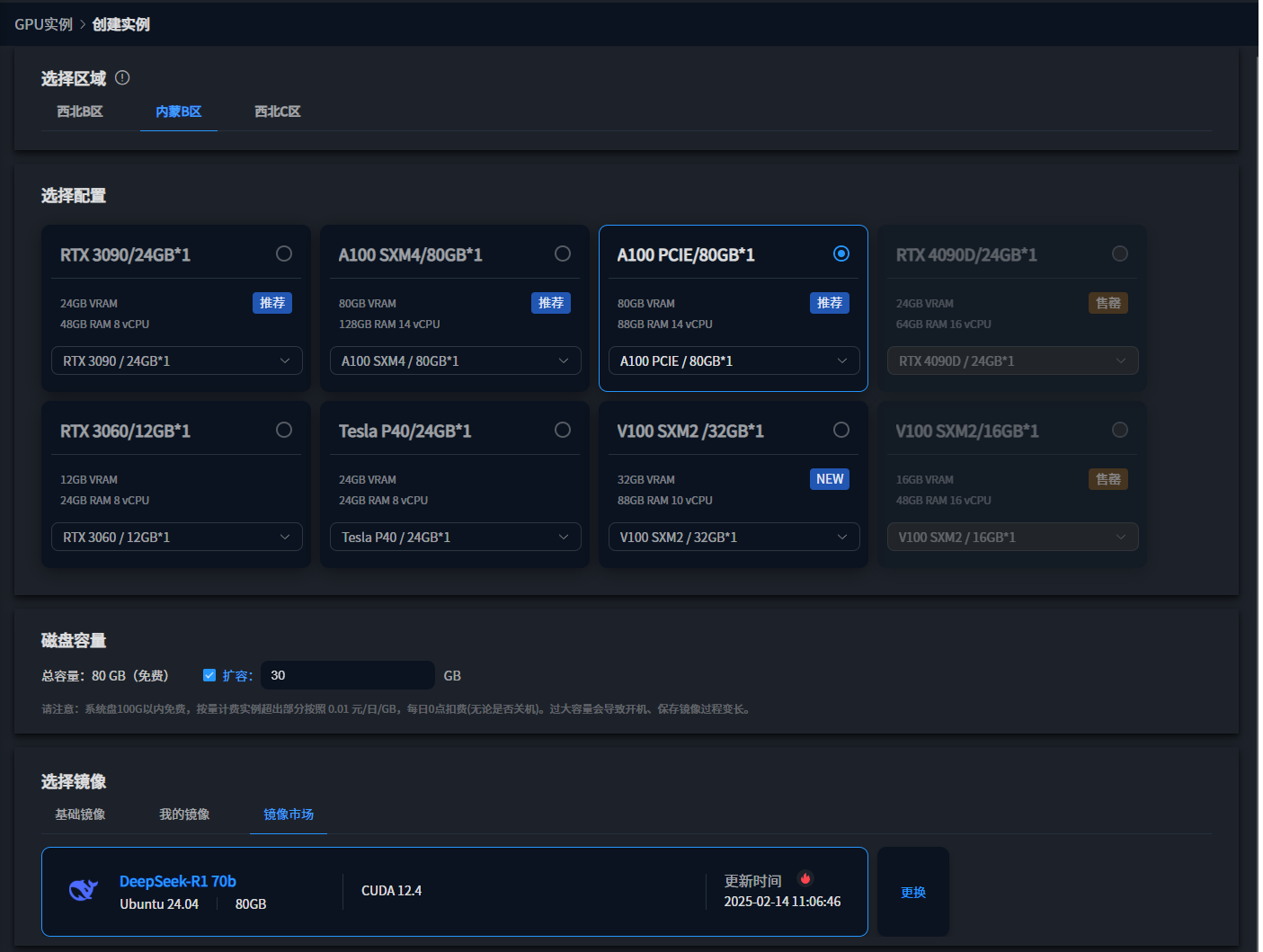Click the 选择镜像 section heading

(74, 781)
